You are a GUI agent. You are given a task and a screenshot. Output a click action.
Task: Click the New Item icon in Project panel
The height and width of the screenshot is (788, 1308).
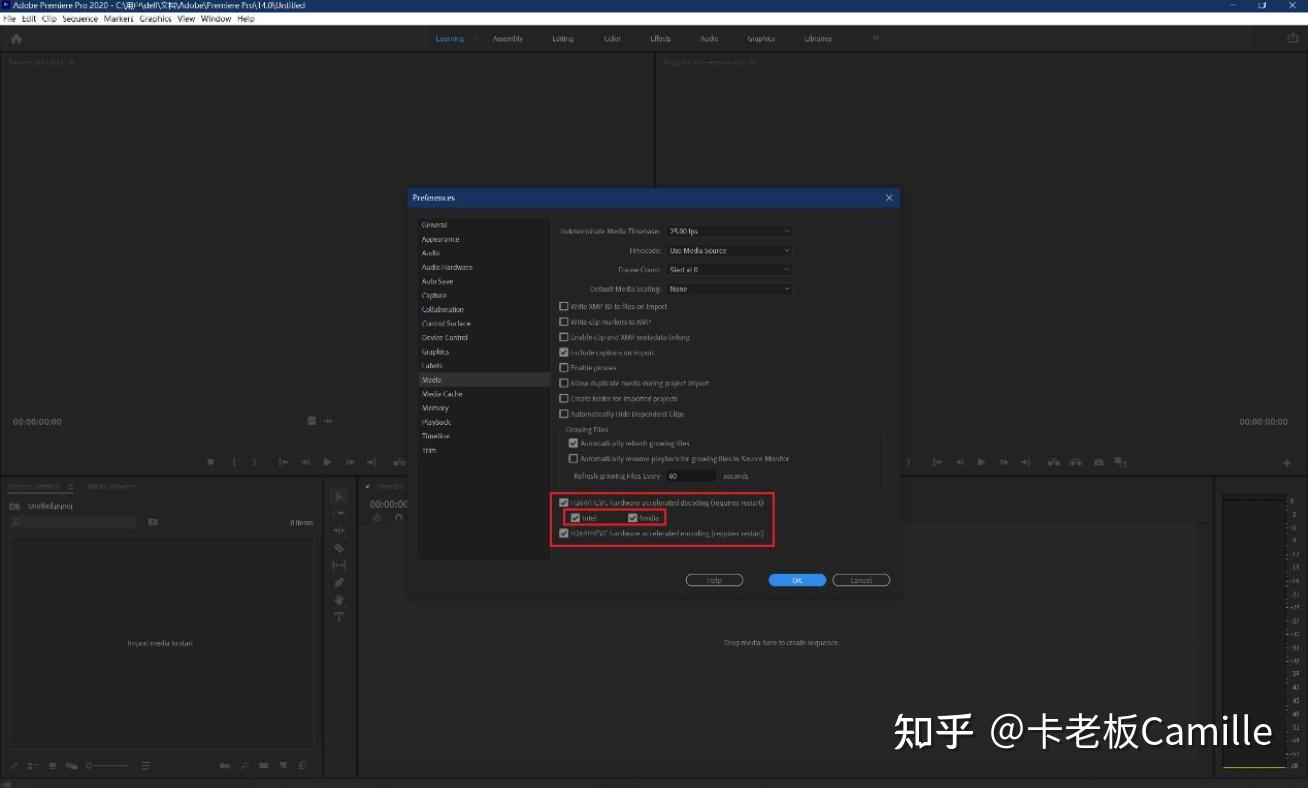click(x=282, y=766)
